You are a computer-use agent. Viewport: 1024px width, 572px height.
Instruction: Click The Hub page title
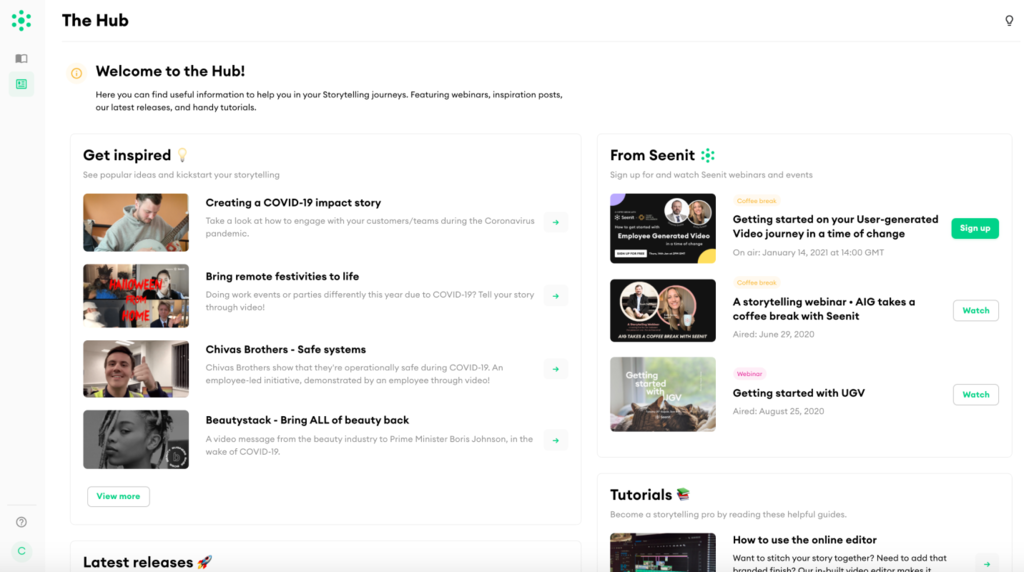(95, 20)
